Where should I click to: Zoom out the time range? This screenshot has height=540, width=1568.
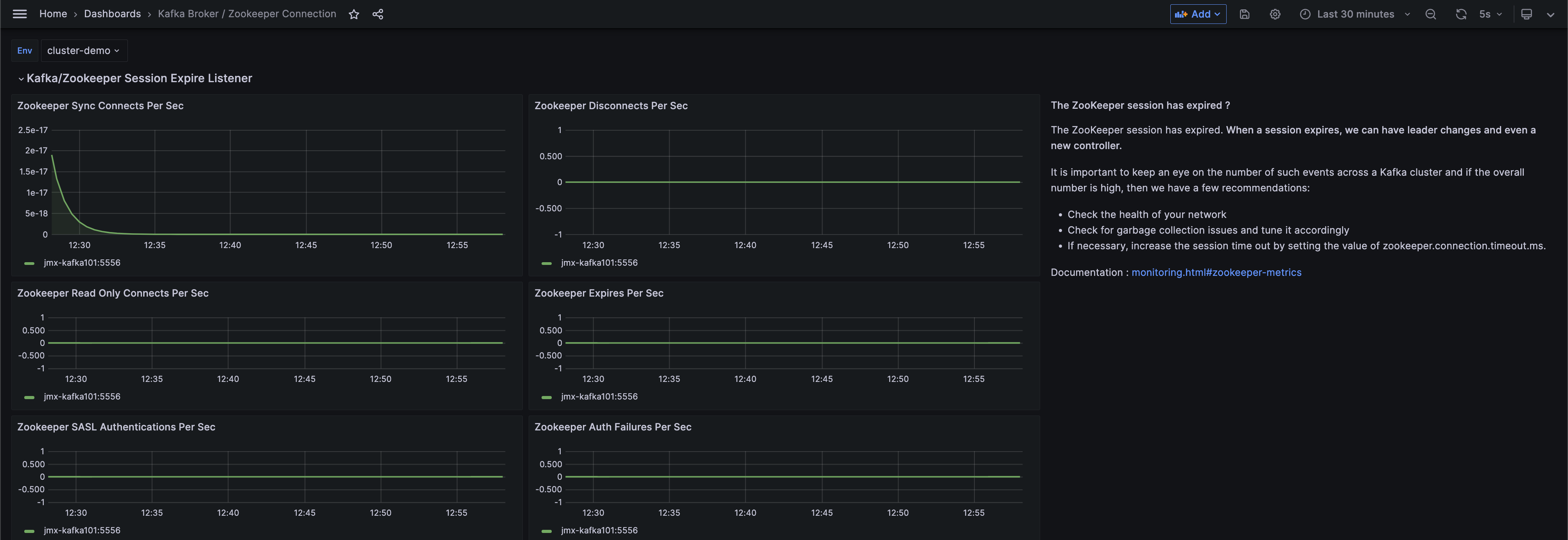[1430, 14]
